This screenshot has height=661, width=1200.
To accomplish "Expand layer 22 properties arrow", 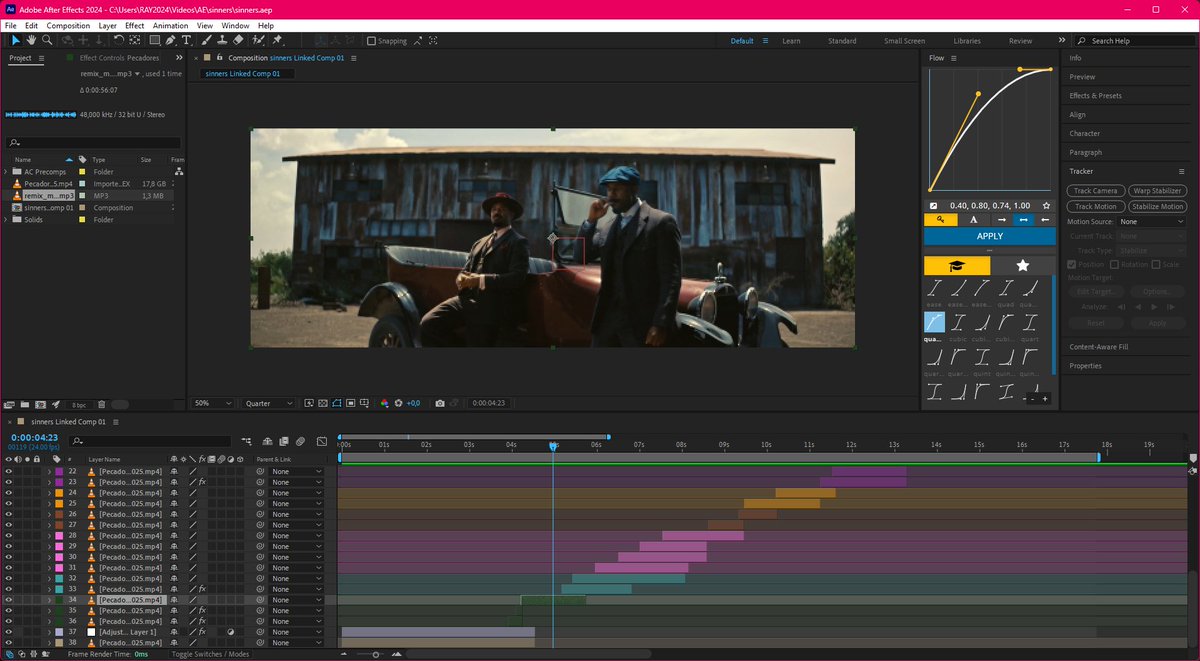I will pyautogui.click(x=49, y=471).
